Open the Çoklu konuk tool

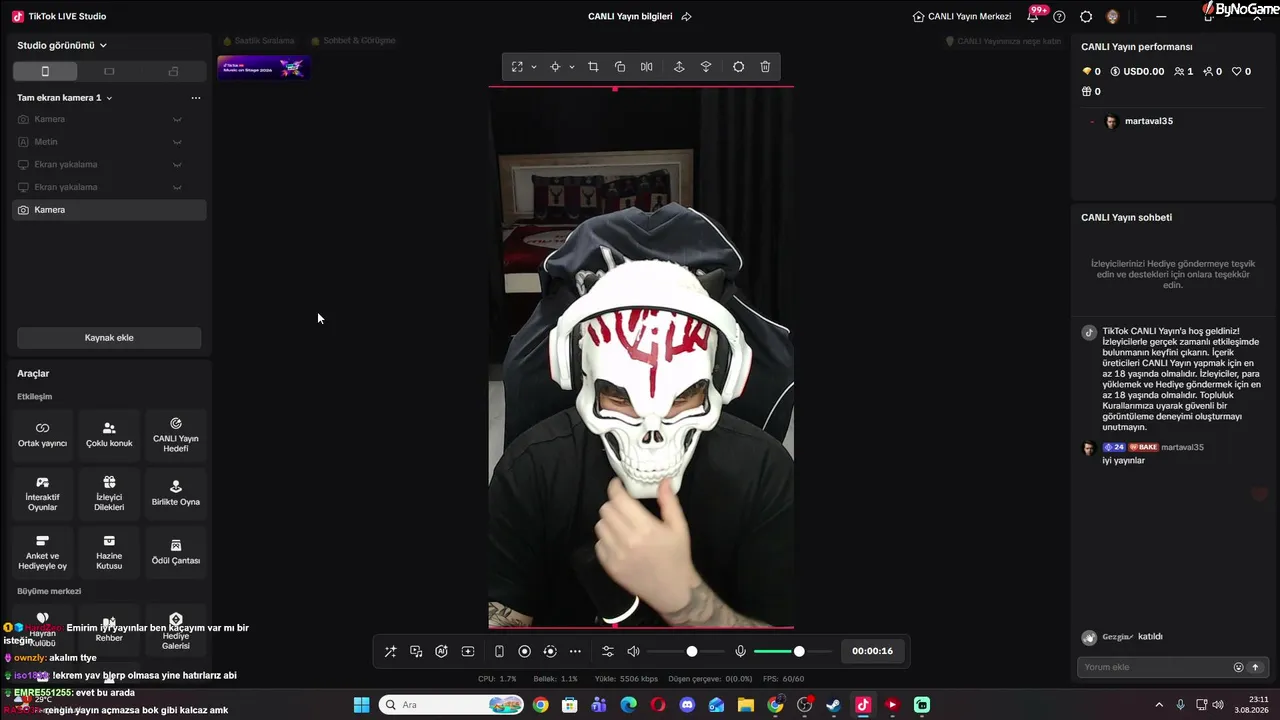(x=109, y=435)
